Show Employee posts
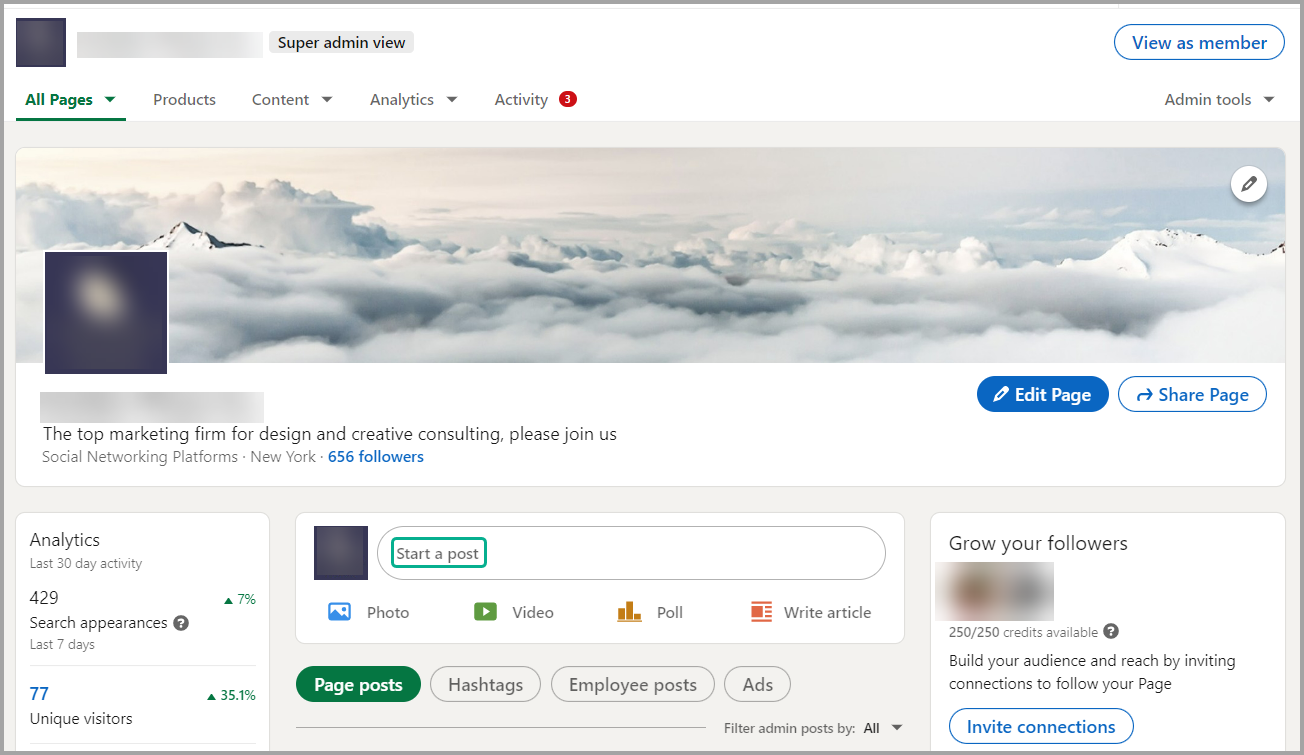 click(632, 684)
